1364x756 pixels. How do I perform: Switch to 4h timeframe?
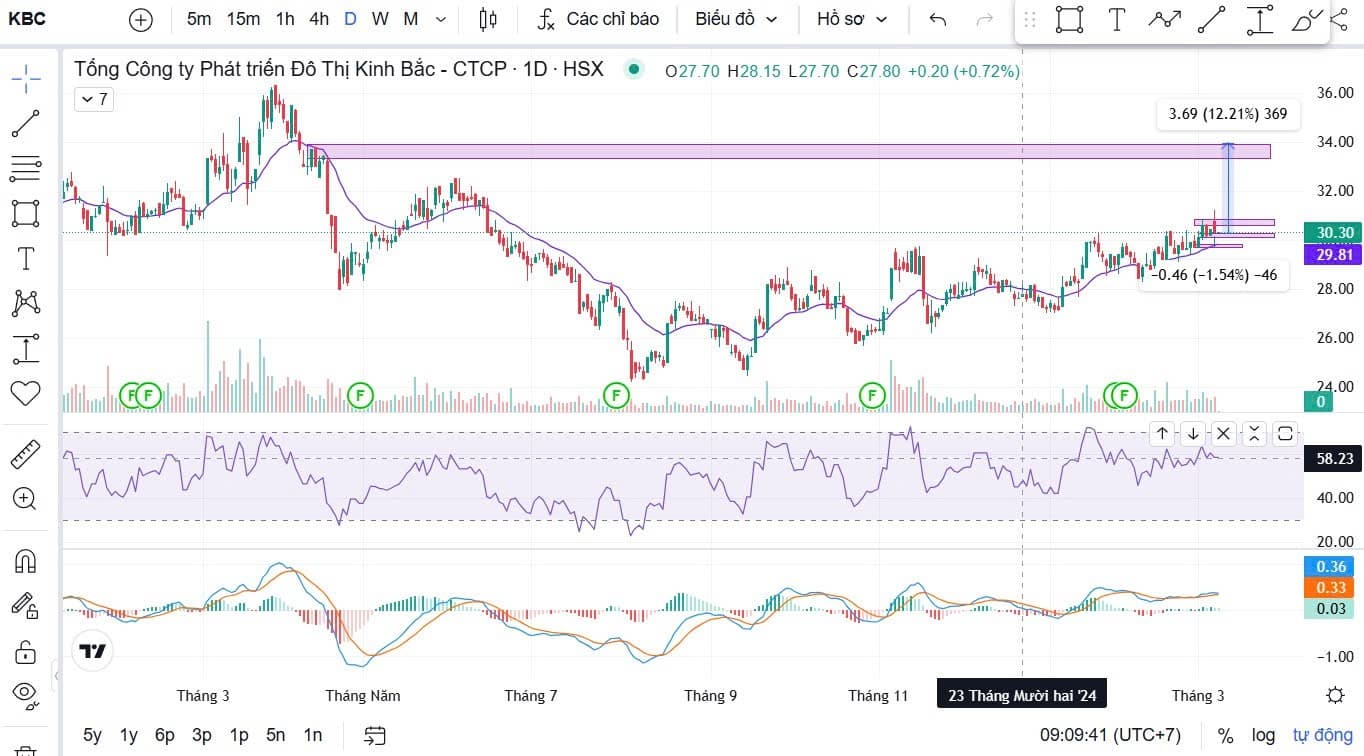point(319,19)
